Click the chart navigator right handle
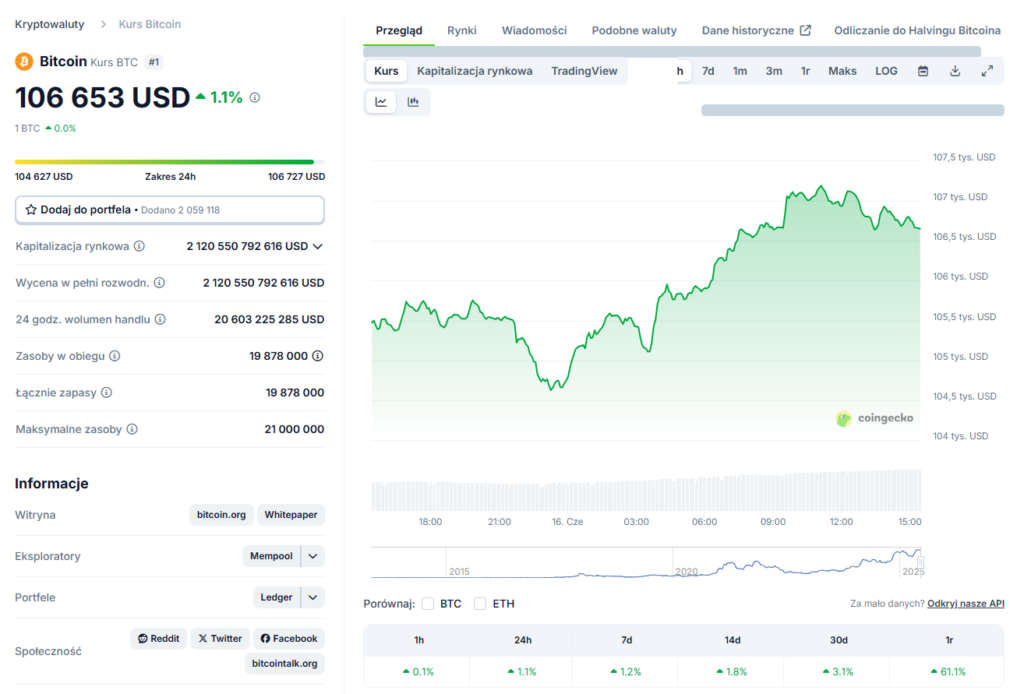1024x694 pixels. pyautogui.click(x=920, y=562)
